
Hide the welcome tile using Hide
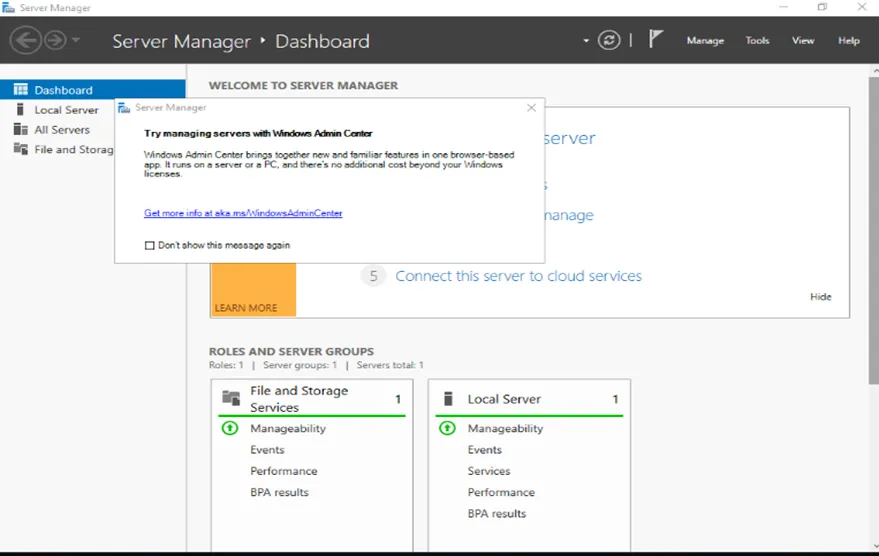(820, 297)
